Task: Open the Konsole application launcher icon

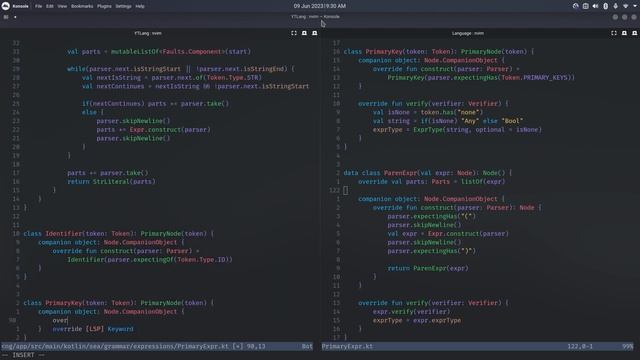Action: [6, 6]
